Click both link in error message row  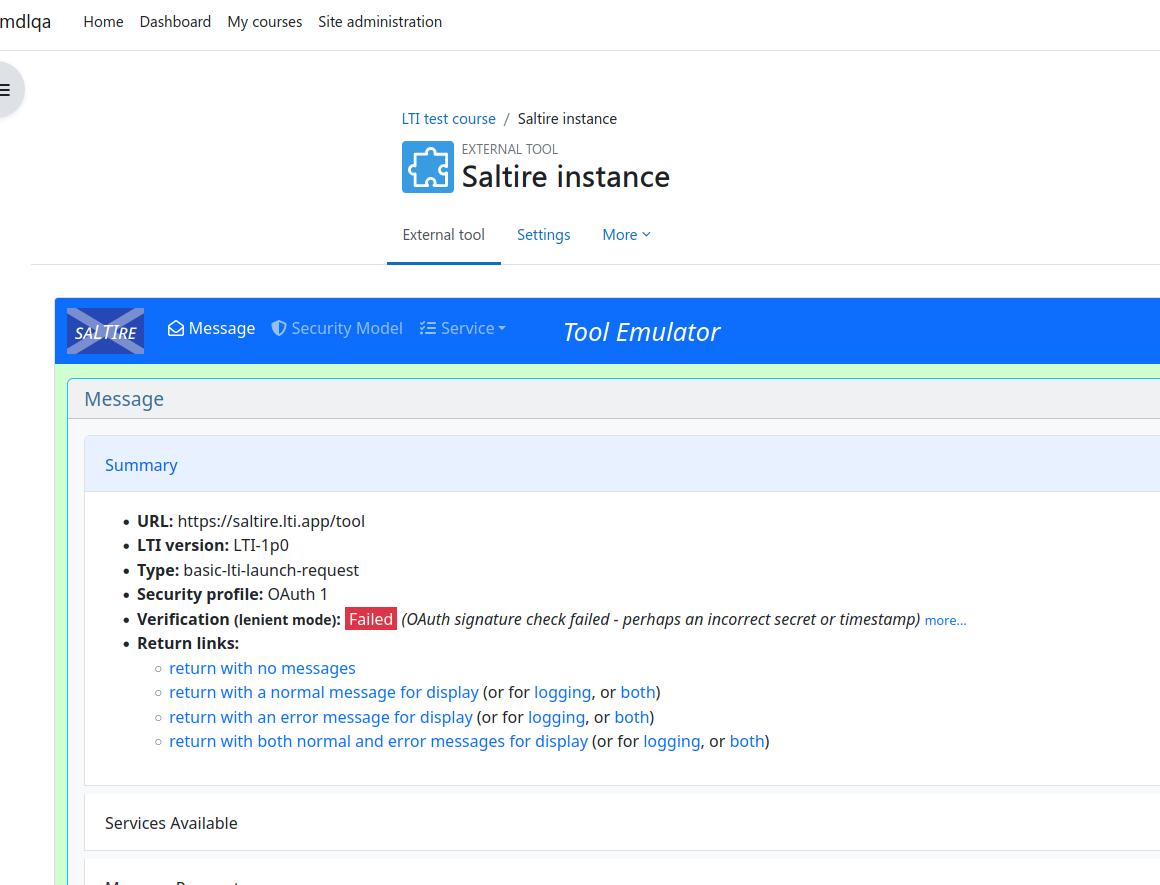click(x=632, y=717)
